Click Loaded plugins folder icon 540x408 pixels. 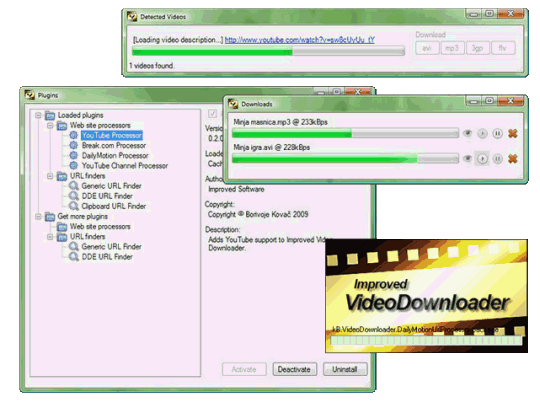tap(50, 115)
